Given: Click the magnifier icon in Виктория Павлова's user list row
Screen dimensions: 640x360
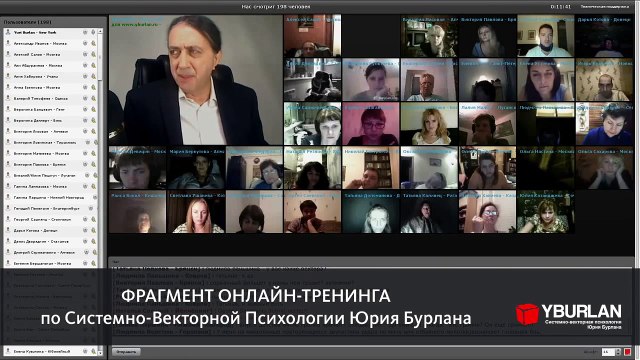Looking at the screenshot, I should (x=93, y=164).
